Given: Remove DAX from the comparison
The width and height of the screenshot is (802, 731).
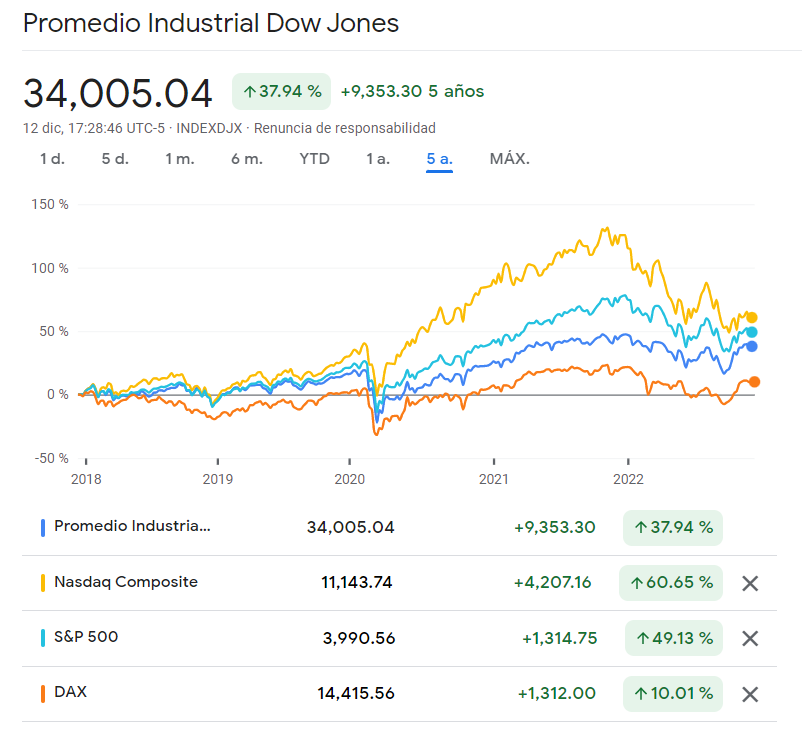Looking at the screenshot, I should click(750, 694).
